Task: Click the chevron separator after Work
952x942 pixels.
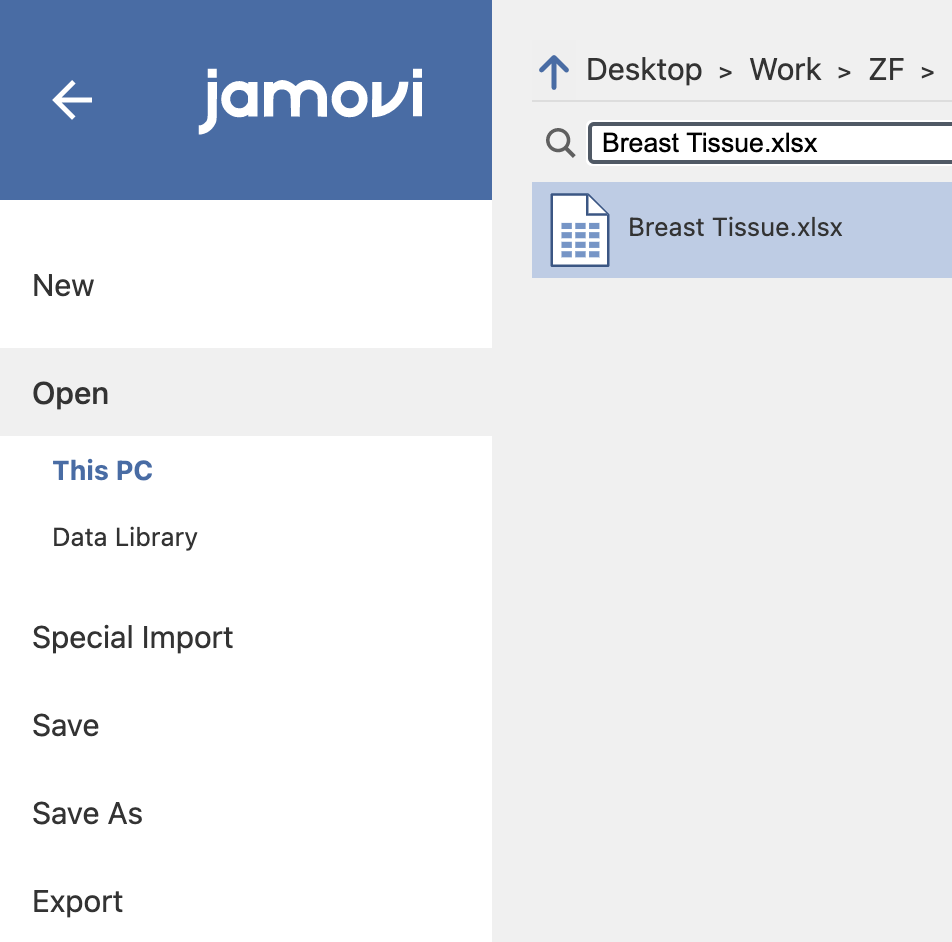Action: 844,73
